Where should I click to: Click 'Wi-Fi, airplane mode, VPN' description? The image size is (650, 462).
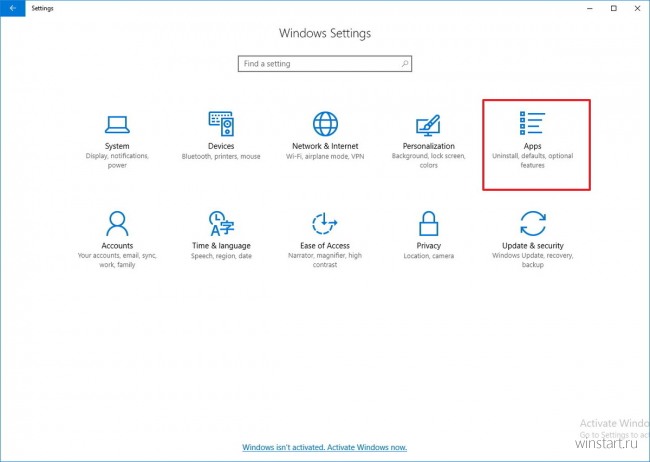(325, 156)
